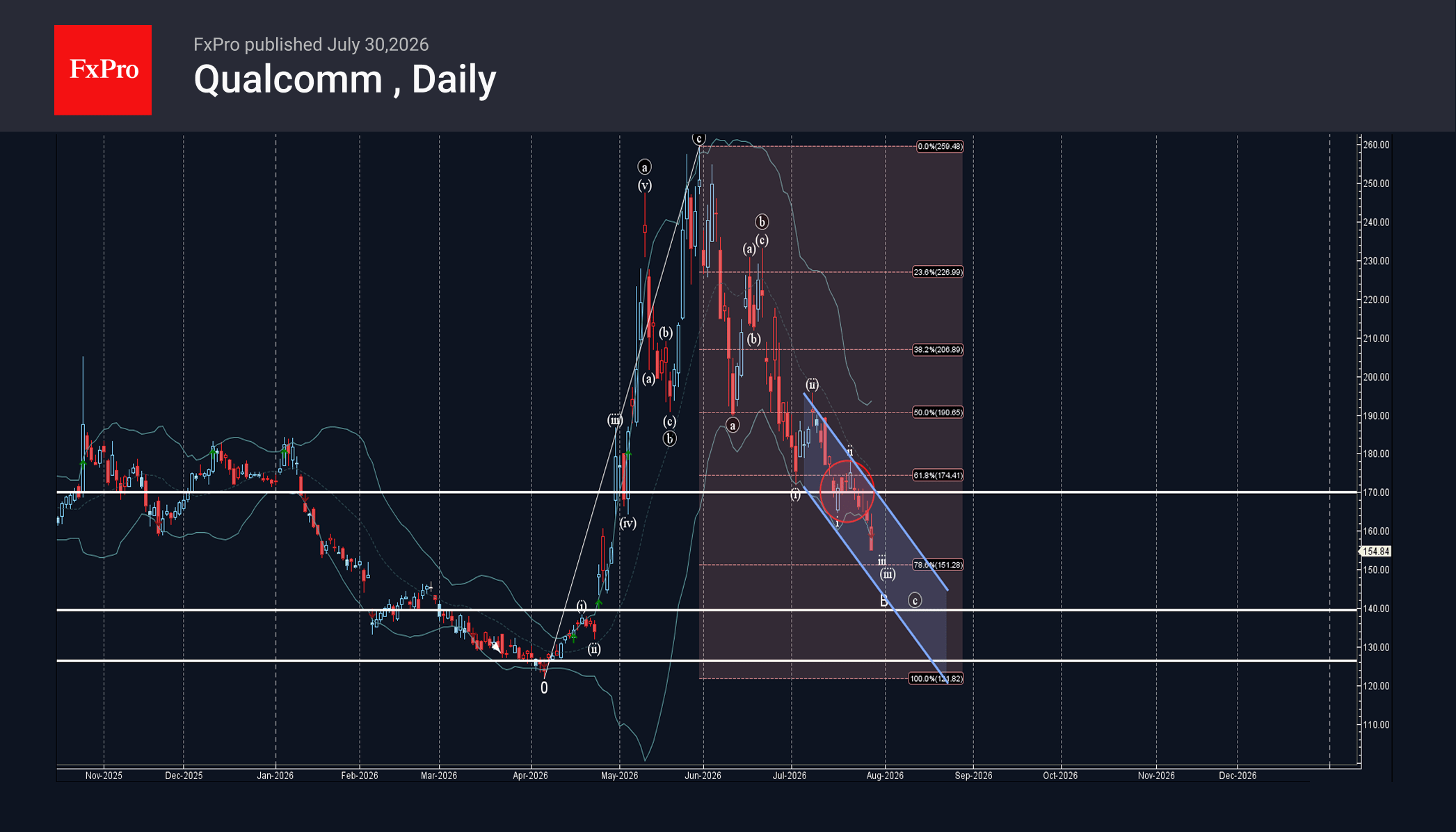
Task: Select Feb-2026 on the time axis
Action: click(360, 776)
